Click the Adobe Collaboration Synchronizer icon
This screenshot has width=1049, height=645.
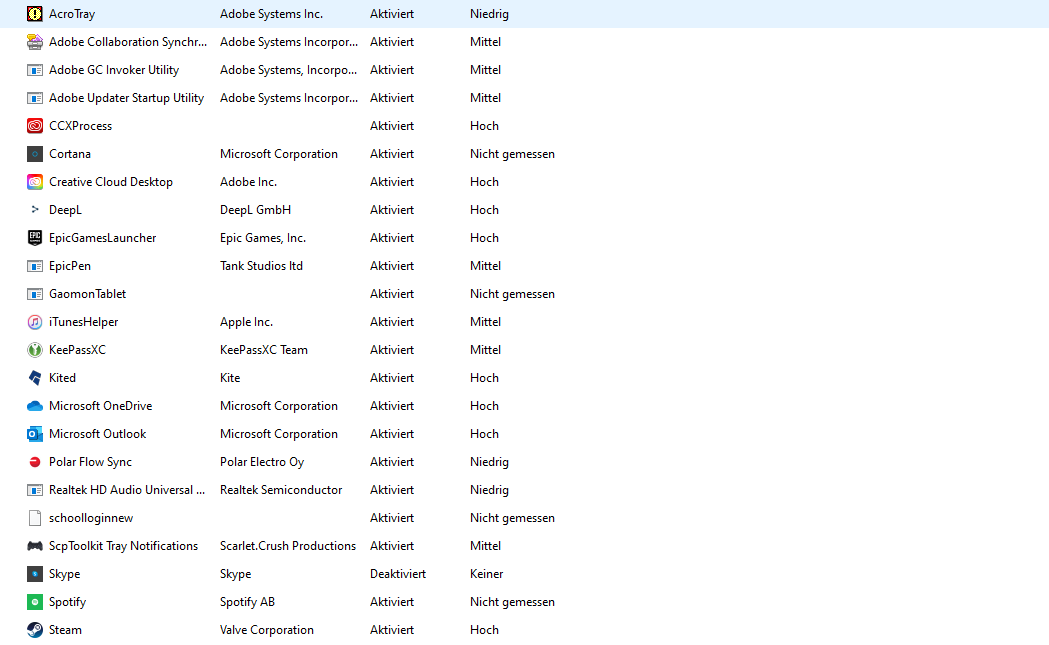click(x=35, y=41)
